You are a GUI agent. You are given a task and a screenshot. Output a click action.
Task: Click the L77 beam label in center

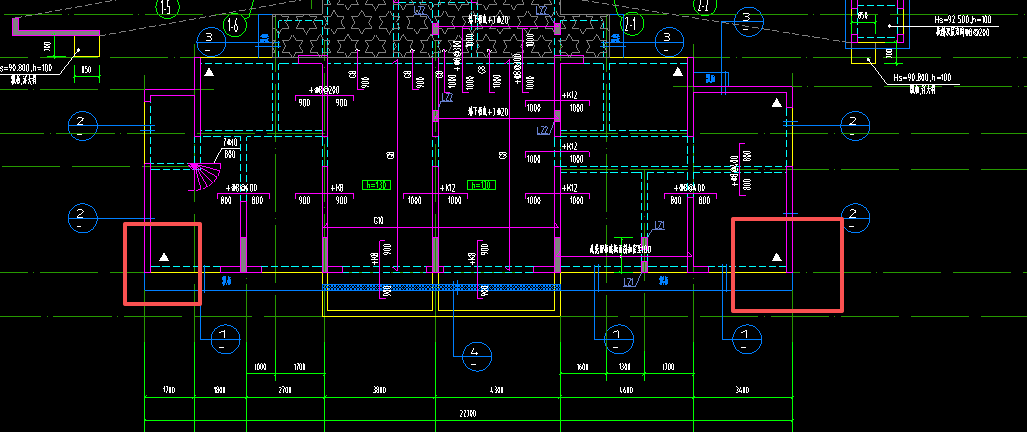click(447, 98)
